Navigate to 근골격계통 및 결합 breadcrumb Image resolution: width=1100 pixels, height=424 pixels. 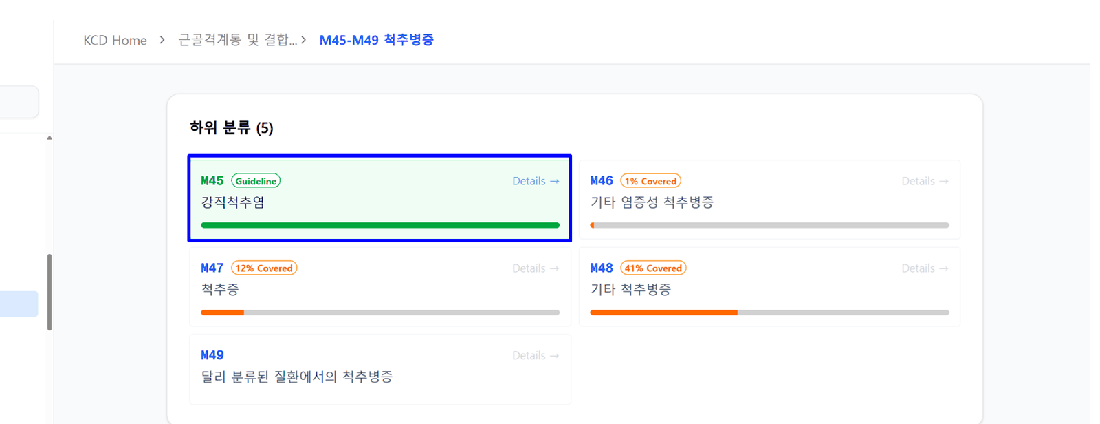tap(239, 40)
